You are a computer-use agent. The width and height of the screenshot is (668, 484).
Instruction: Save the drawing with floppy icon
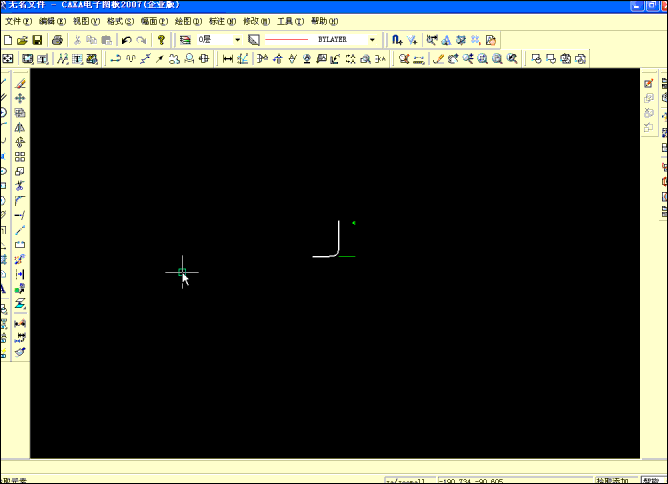(x=37, y=40)
